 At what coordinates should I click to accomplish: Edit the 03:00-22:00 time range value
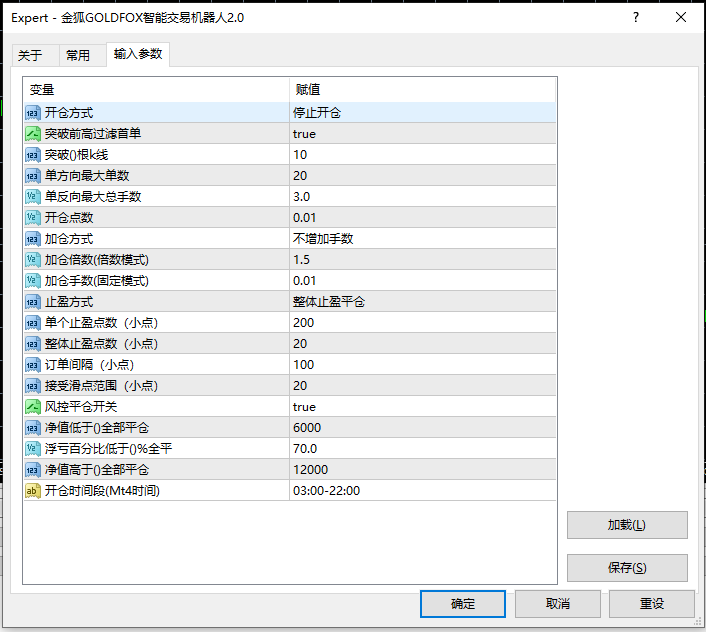(422, 491)
